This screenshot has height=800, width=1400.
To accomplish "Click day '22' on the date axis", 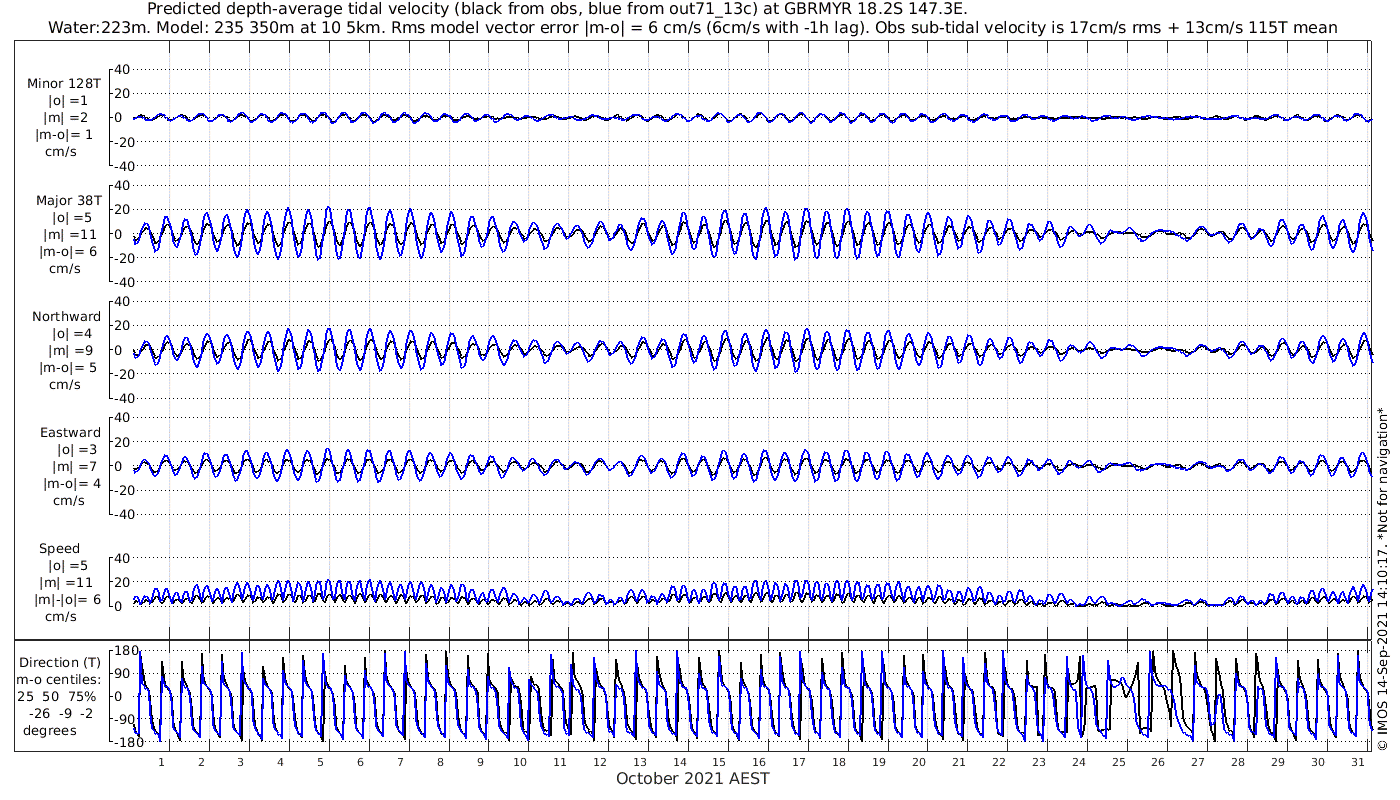I will [x=999, y=761].
